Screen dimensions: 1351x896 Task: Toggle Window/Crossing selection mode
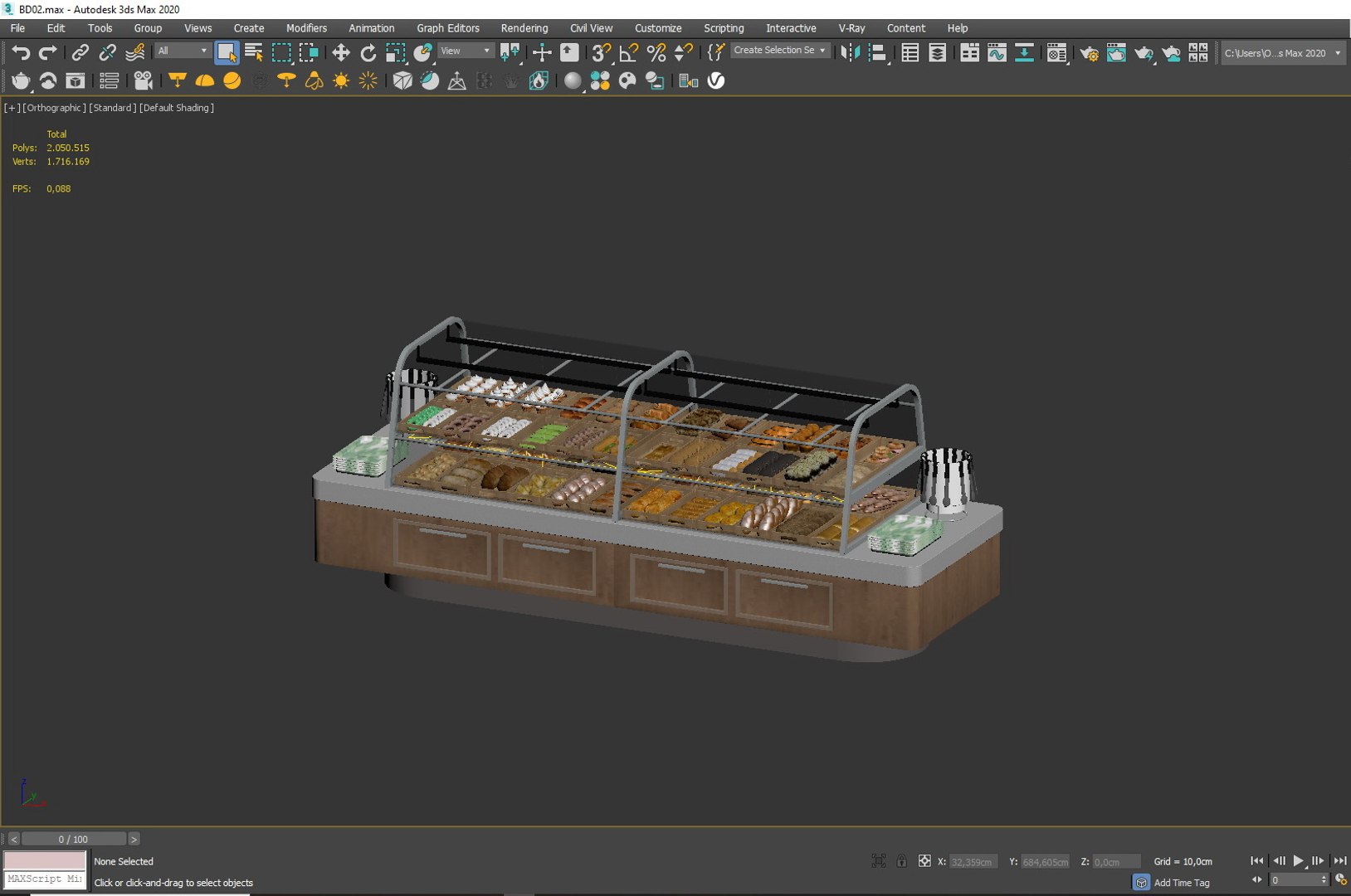[309, 53]
